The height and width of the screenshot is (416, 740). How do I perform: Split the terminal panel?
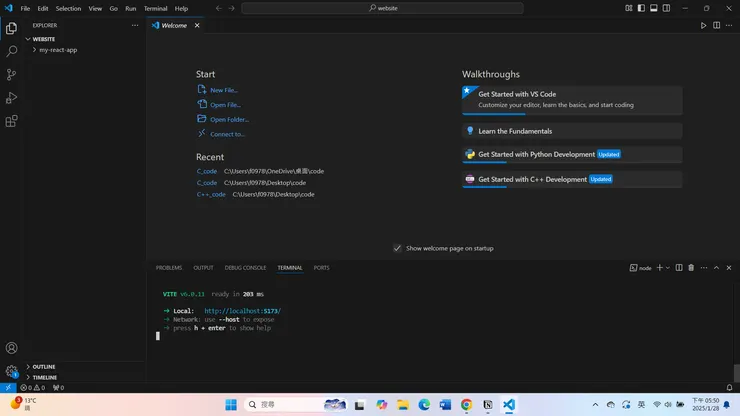point(679,268)
